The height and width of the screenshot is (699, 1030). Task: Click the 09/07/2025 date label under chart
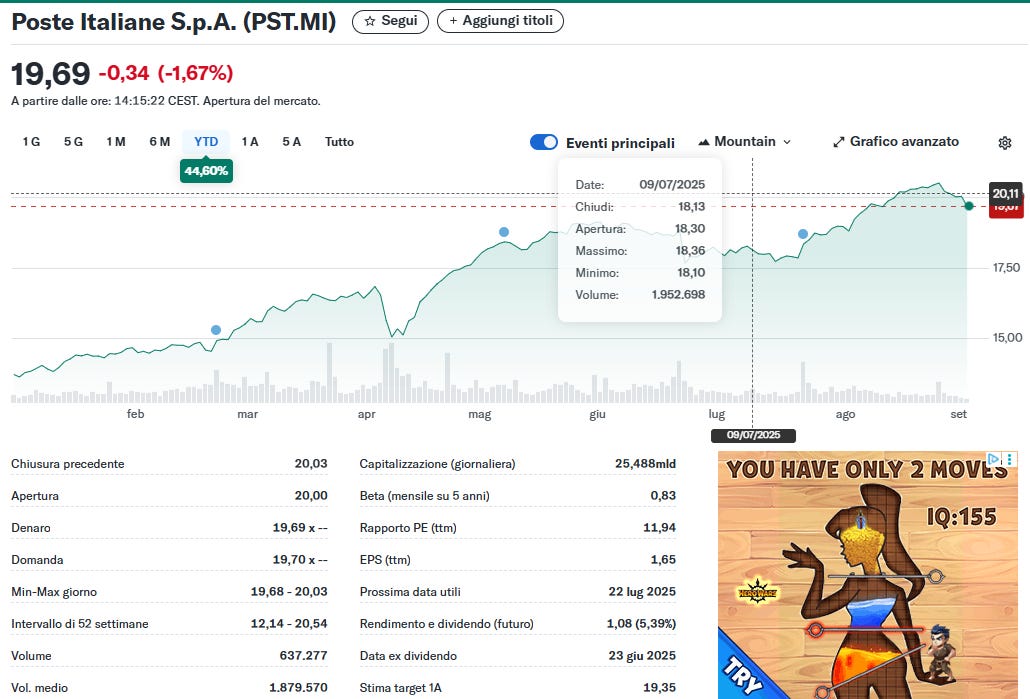[x=753, y=436]
